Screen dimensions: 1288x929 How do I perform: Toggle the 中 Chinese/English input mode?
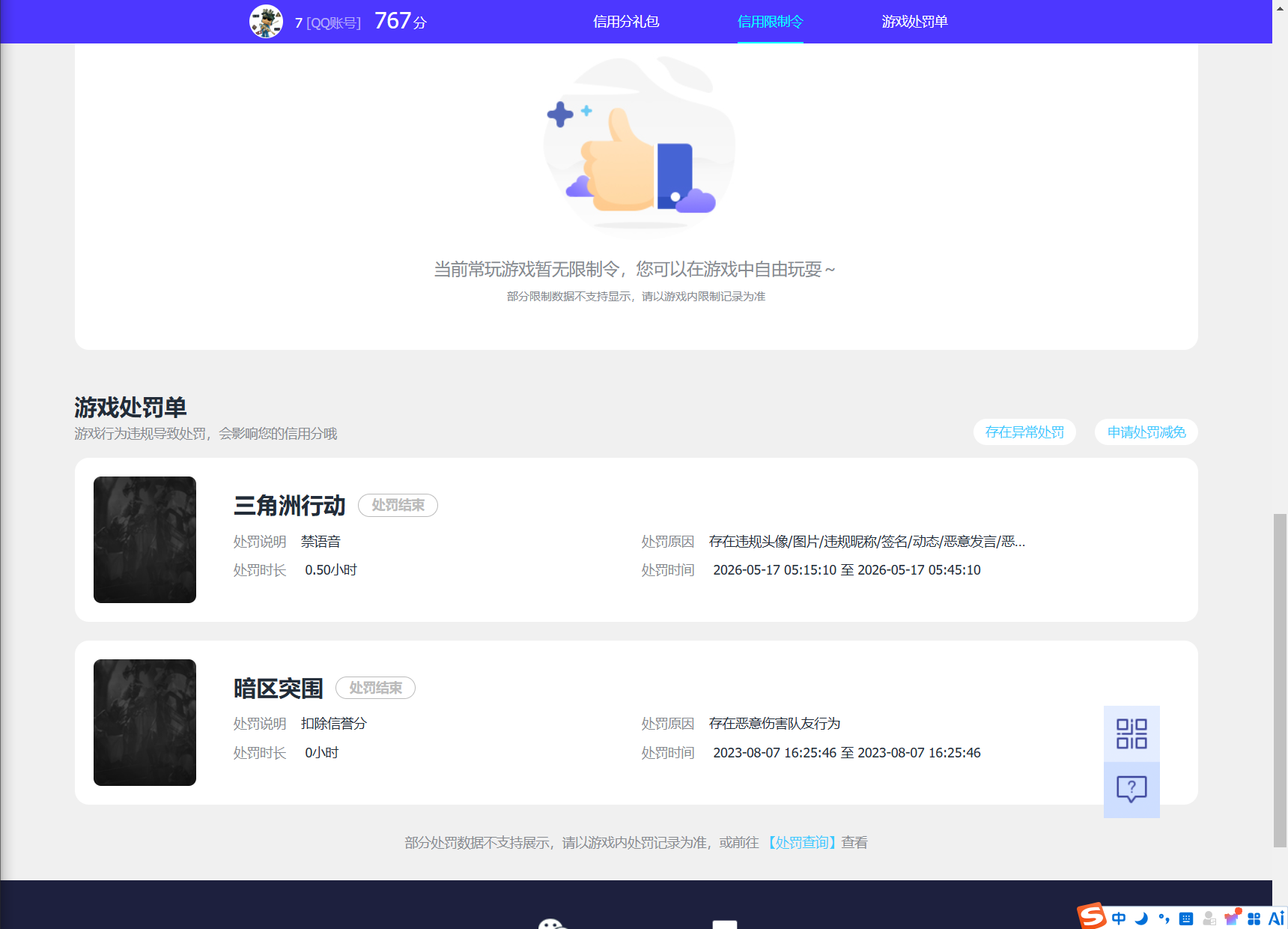tap(1119, 919)
